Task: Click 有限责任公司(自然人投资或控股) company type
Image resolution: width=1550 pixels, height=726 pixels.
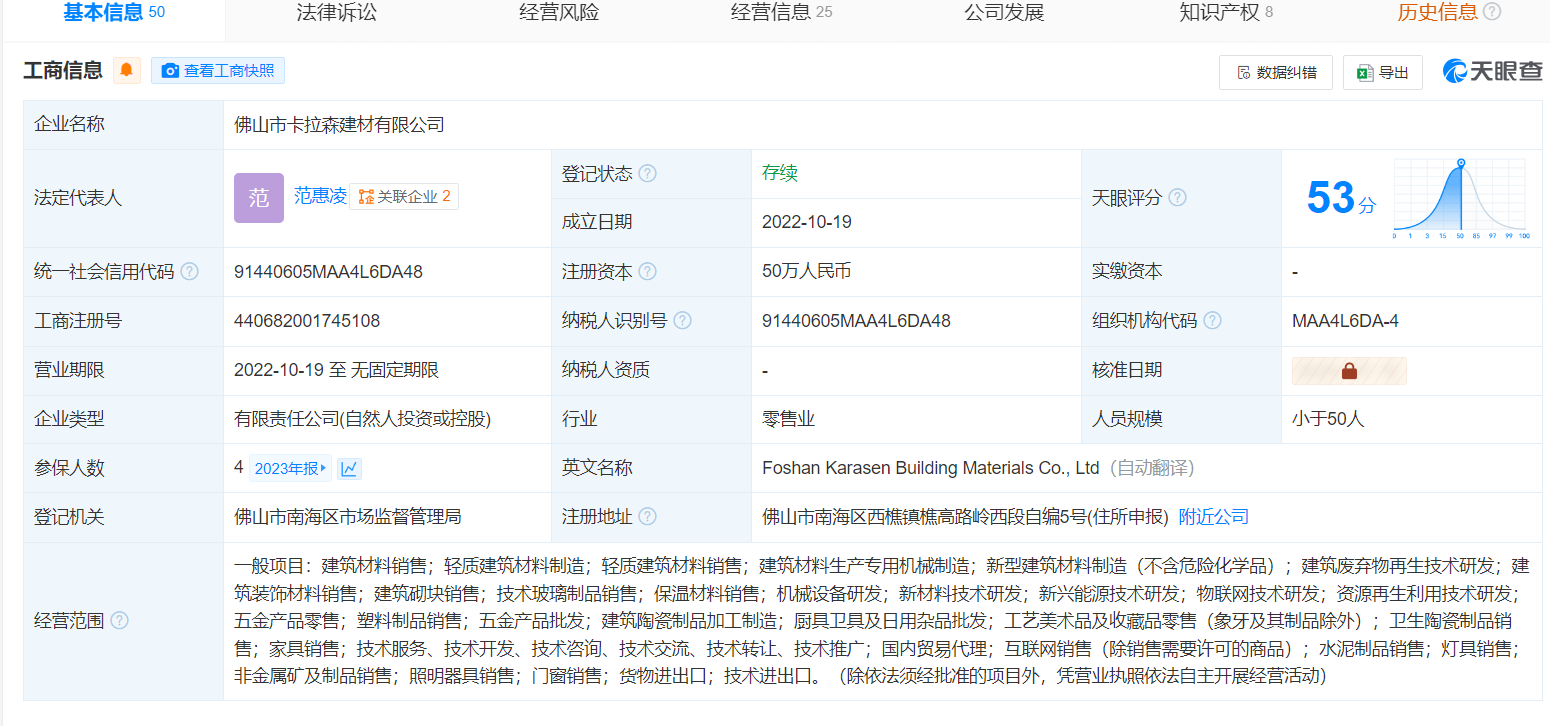Action: (x=363, y=419)
